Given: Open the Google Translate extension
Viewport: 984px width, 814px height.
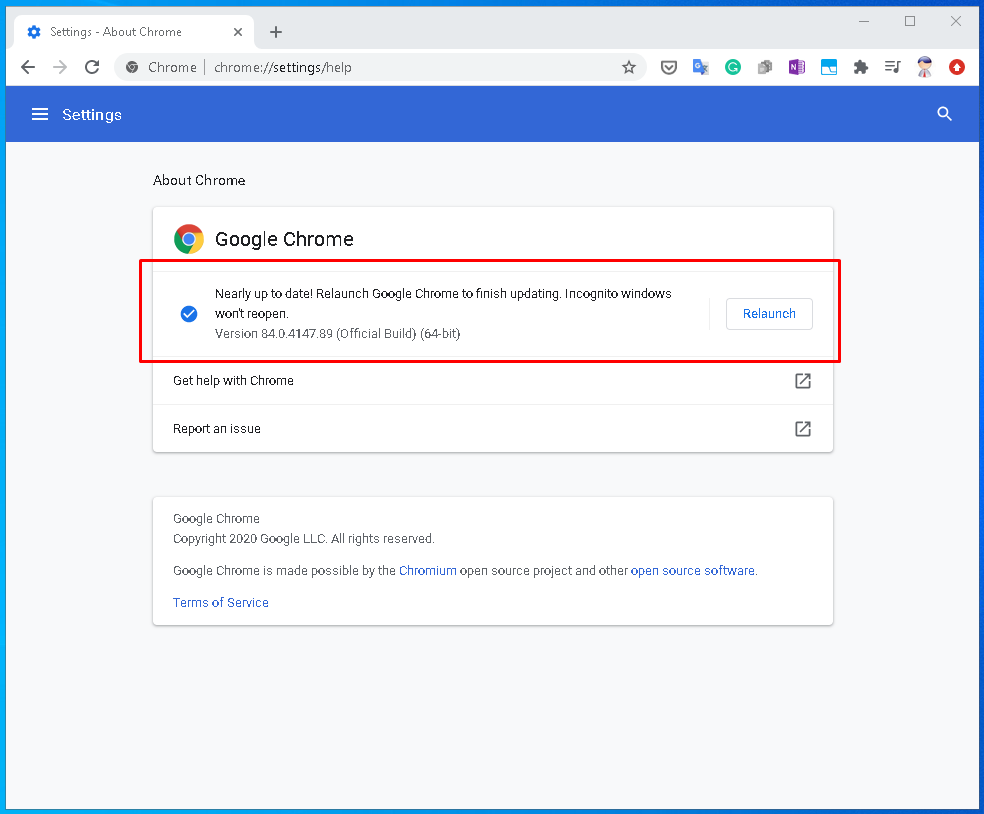Looking at the screenshot, I should pos(700,67).
